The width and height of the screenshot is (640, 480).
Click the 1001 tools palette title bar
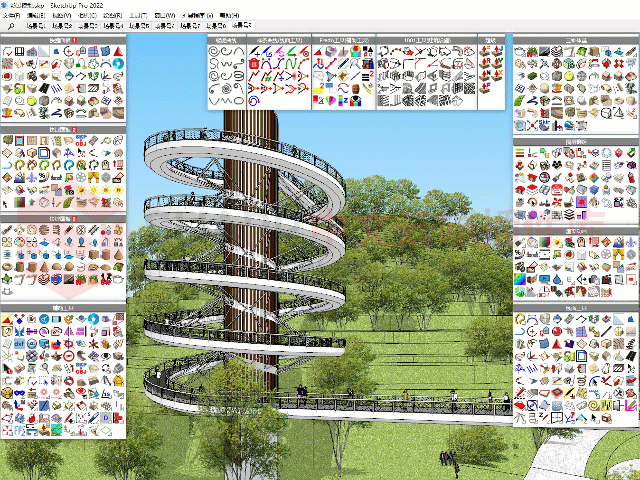tap(427, 41)
